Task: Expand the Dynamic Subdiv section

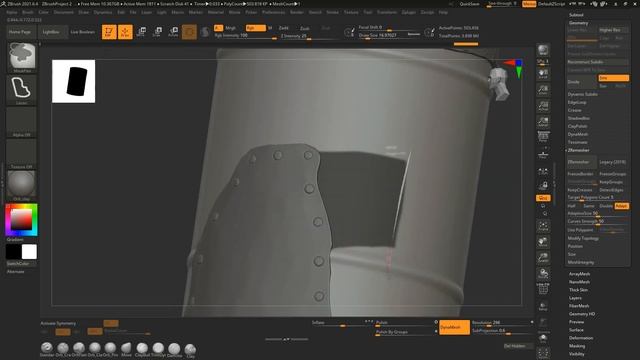Action: pyautogui.click(x=582, y=94)
